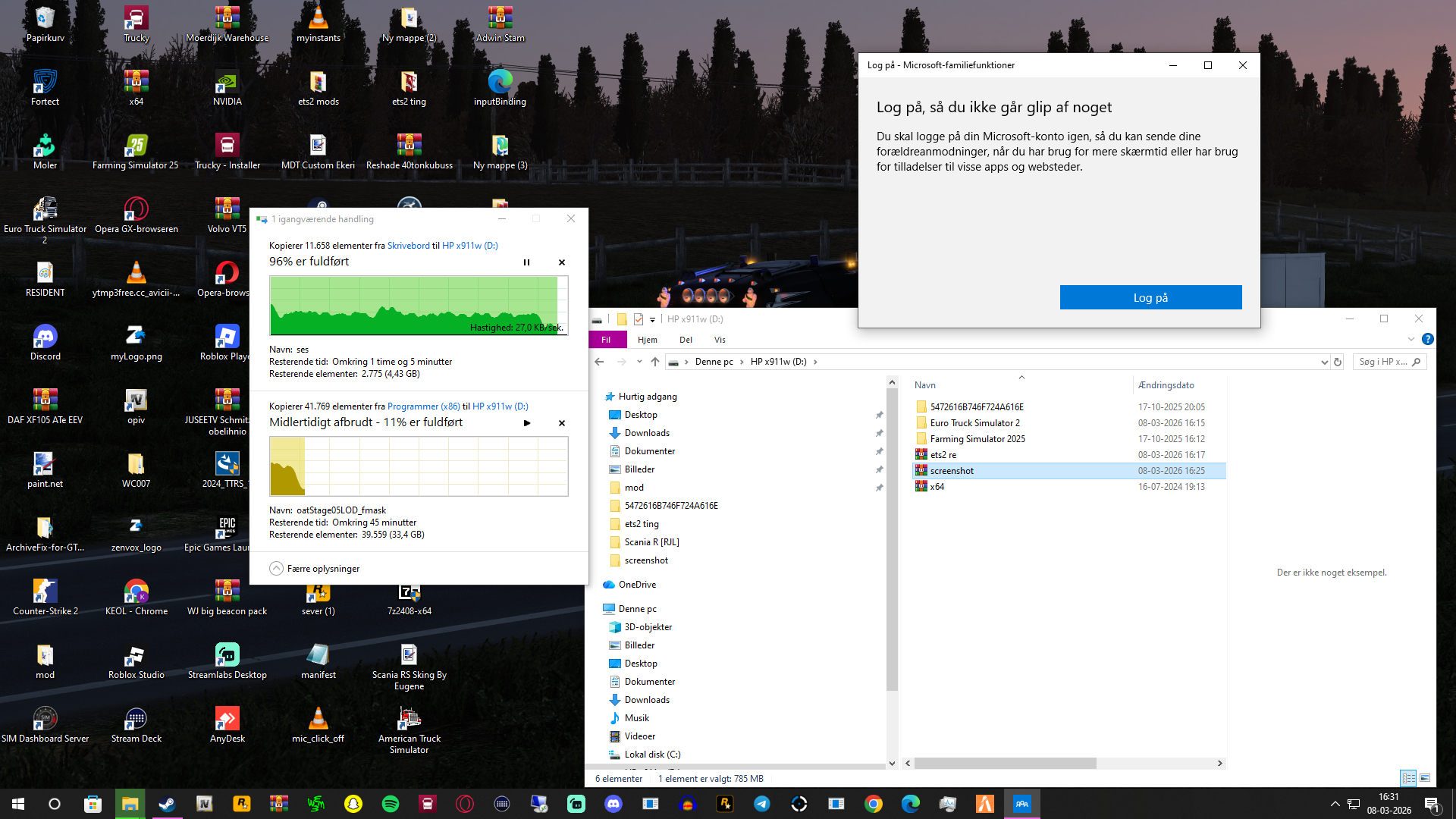
Task: Open Farming Simulator 25 desktop shortcut
Action: click(136, 146)
